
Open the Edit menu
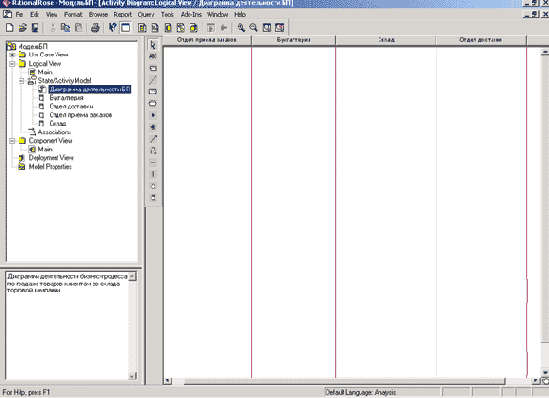click(34, 14)
